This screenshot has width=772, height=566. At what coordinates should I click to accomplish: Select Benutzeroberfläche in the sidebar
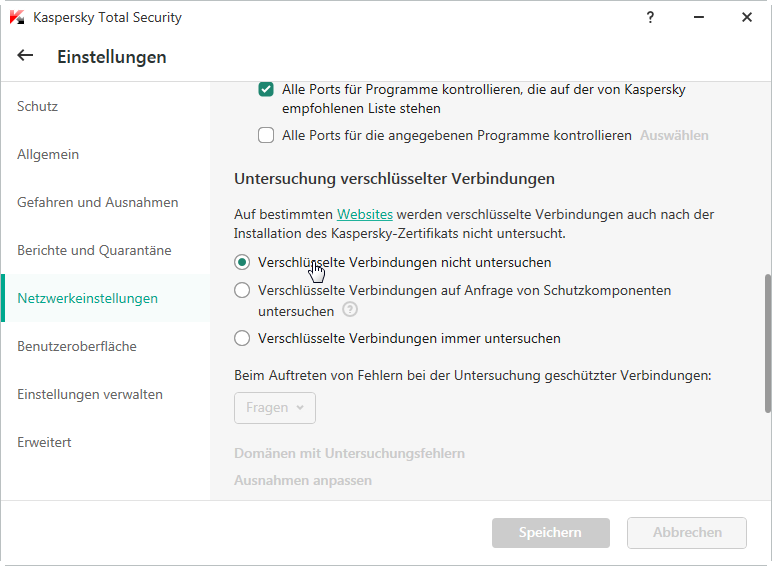tap(77, 346)
